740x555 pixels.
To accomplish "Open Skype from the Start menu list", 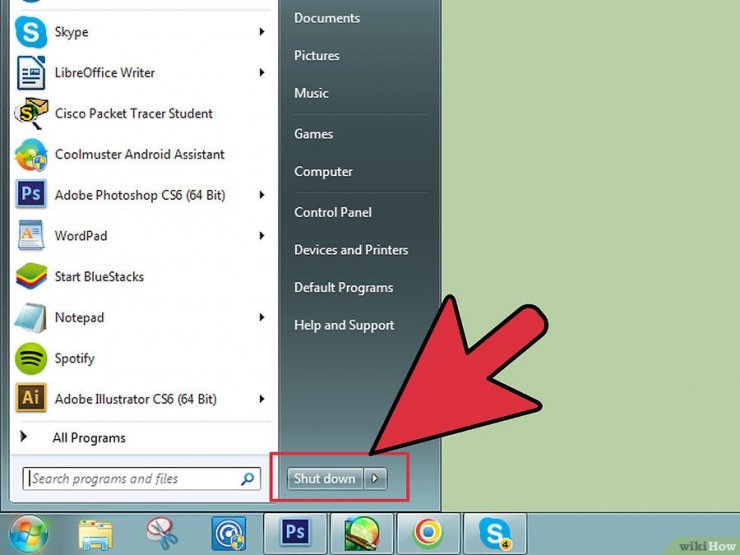I will pyautogui.click(x=71, y=32).
